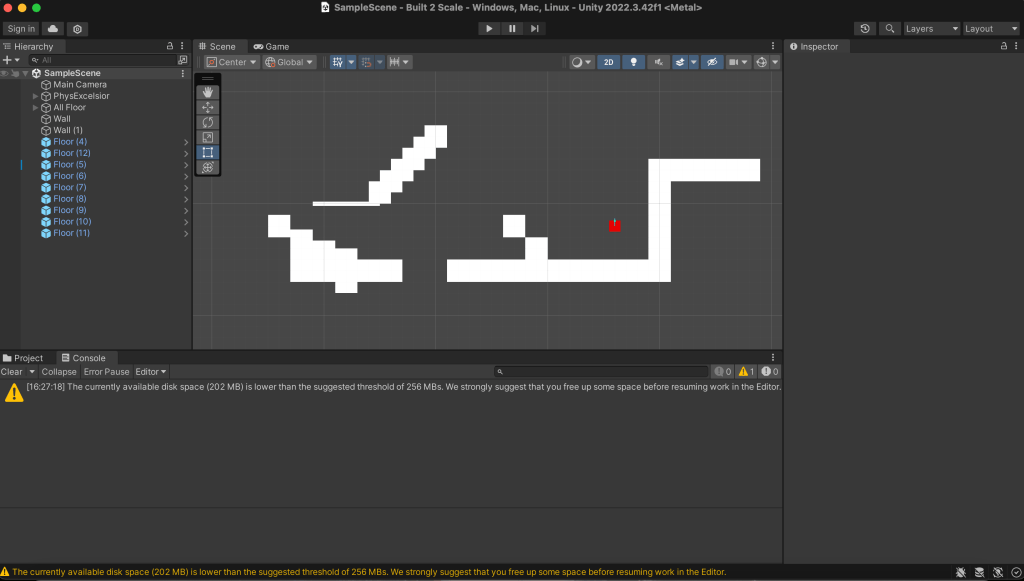
Task: Expand the PhysExcelsior object in Hierarchy
Action: click(36, 96)
